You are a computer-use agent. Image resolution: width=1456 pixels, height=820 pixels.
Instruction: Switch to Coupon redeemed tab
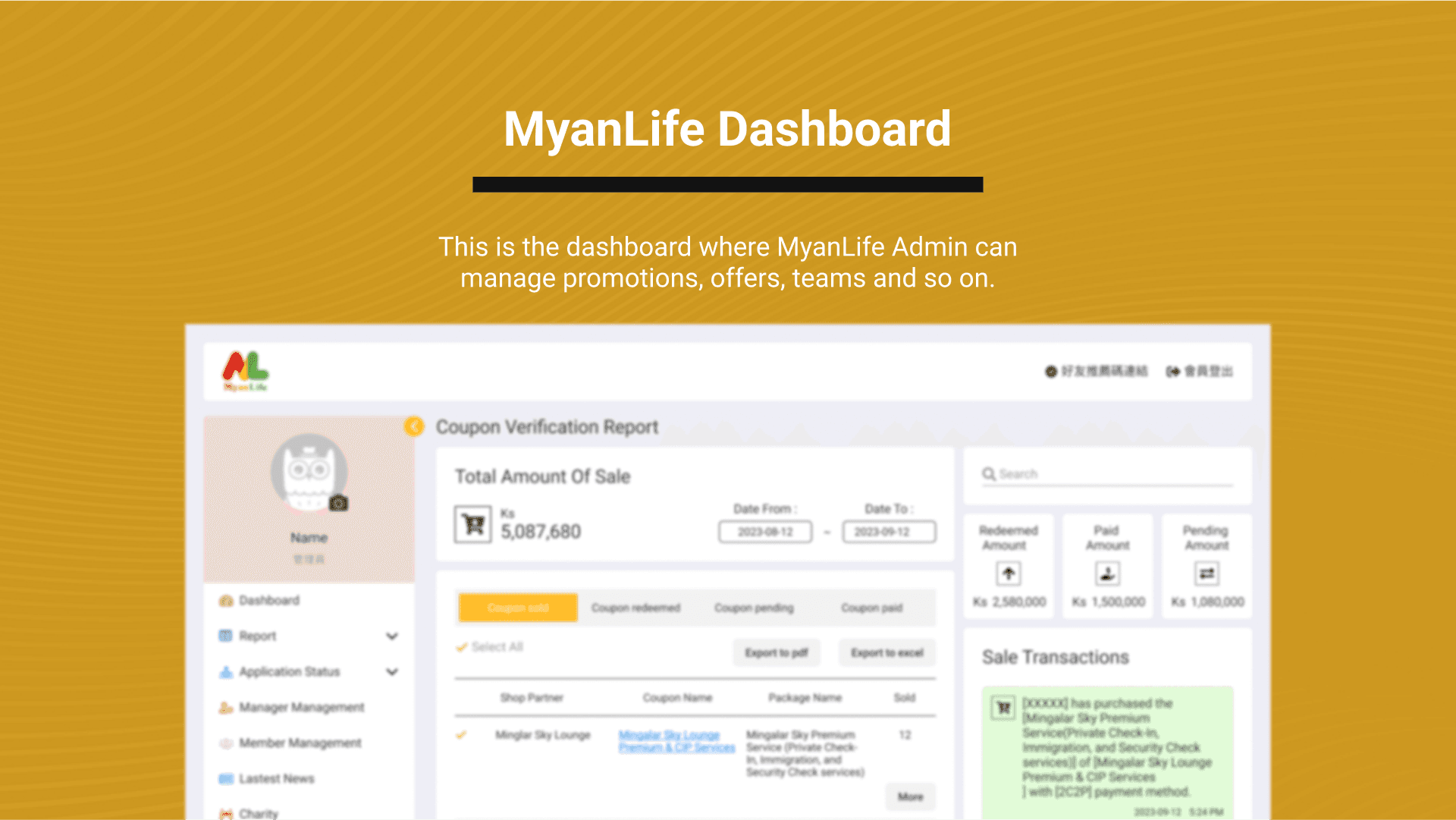635,608
